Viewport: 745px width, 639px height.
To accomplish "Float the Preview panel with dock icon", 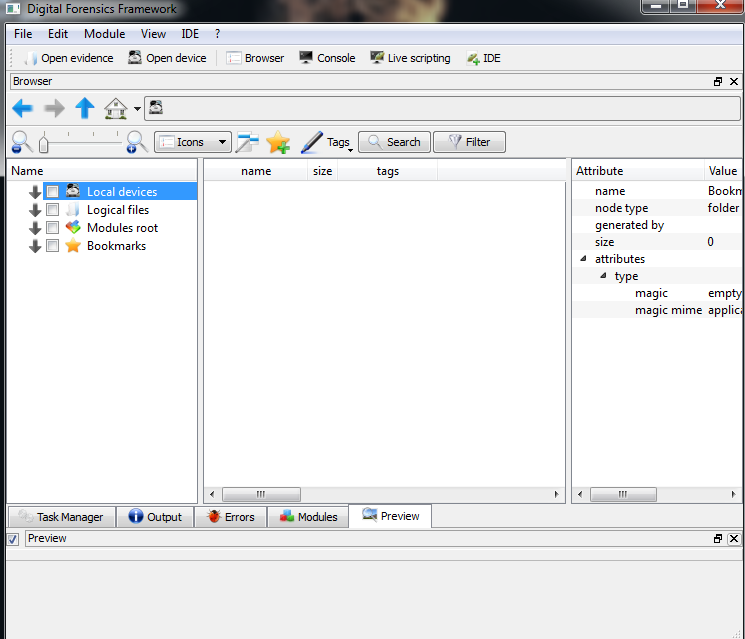I will click(x=718, y=538).
